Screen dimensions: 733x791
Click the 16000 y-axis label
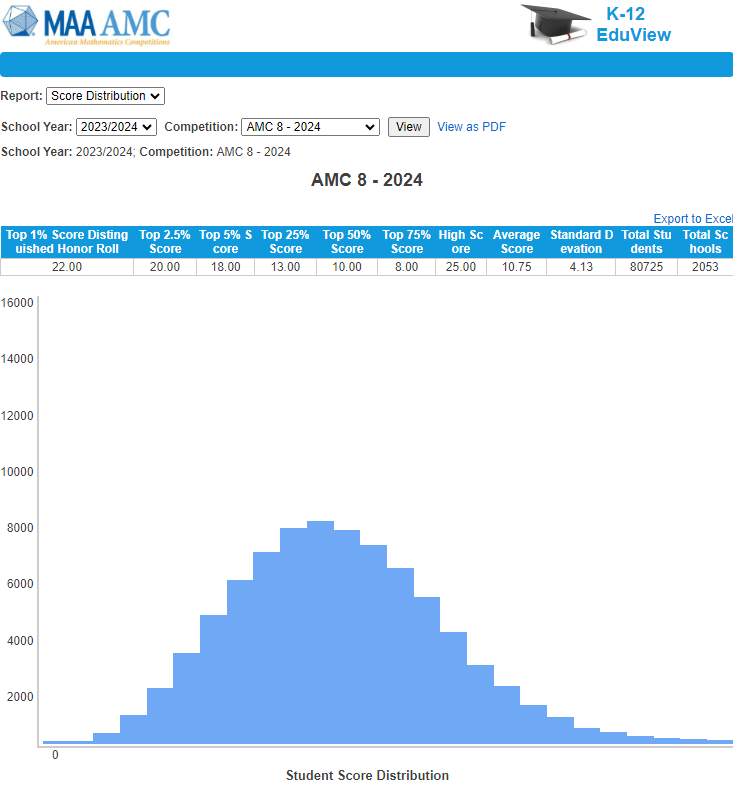coord(17,303)
